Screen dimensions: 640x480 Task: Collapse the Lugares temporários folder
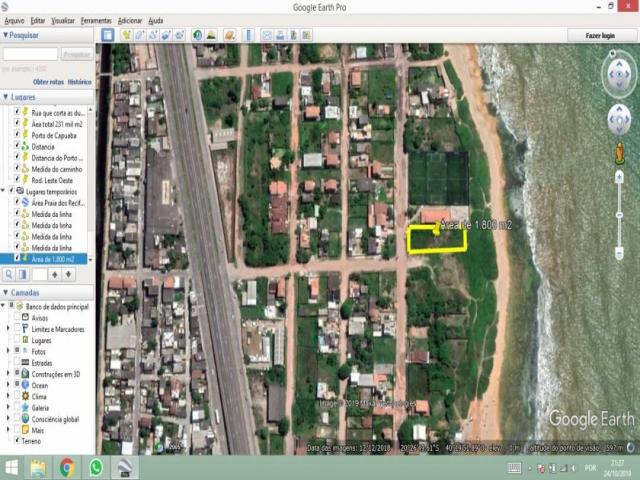tap(3, 190)
